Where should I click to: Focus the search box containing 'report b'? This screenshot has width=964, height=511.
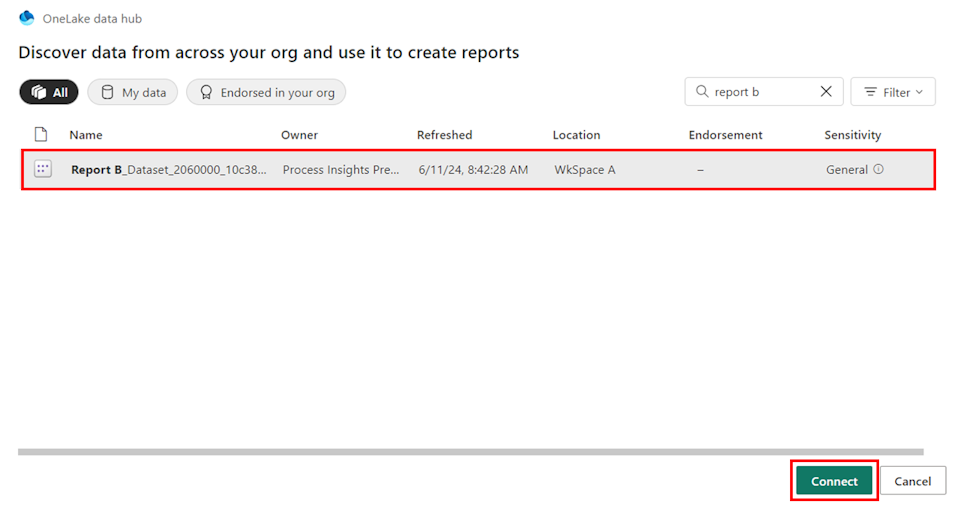tap(764, 92)
